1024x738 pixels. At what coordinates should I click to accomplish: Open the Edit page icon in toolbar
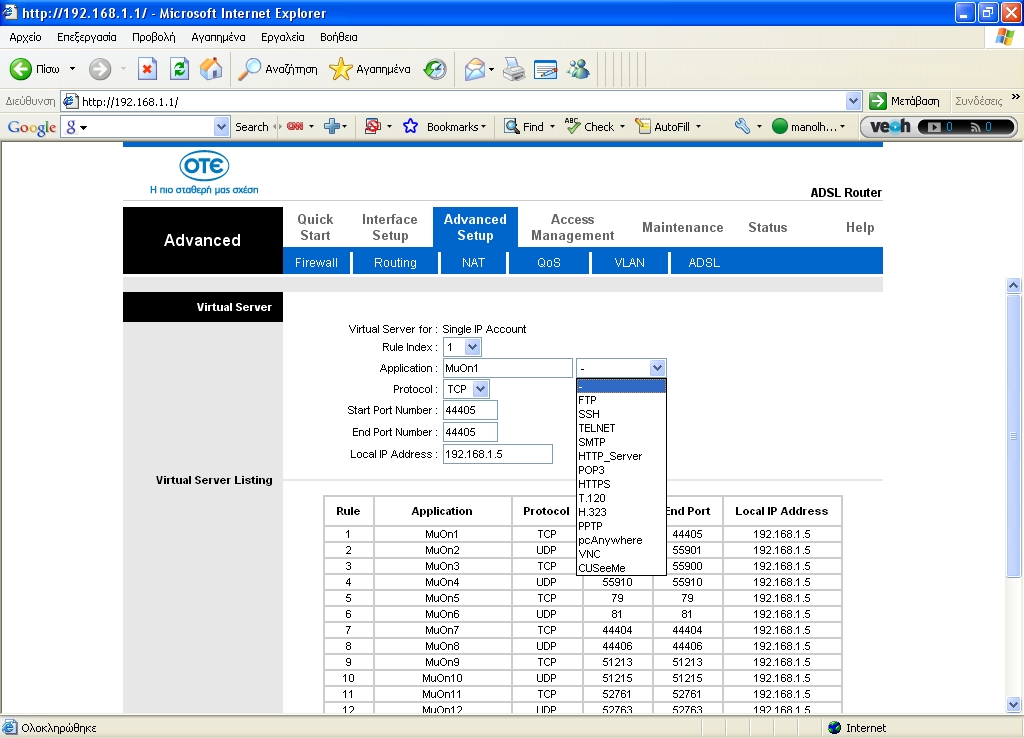pos(545,69)
